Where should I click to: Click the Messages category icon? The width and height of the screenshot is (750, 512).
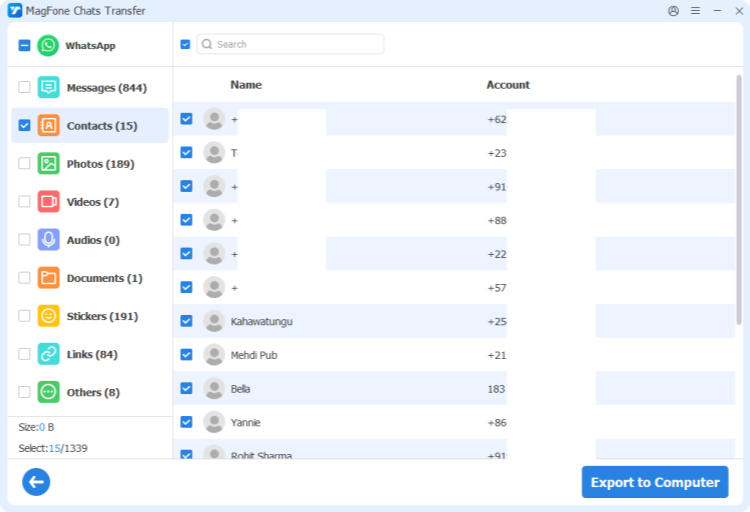(x=48, y=88)
